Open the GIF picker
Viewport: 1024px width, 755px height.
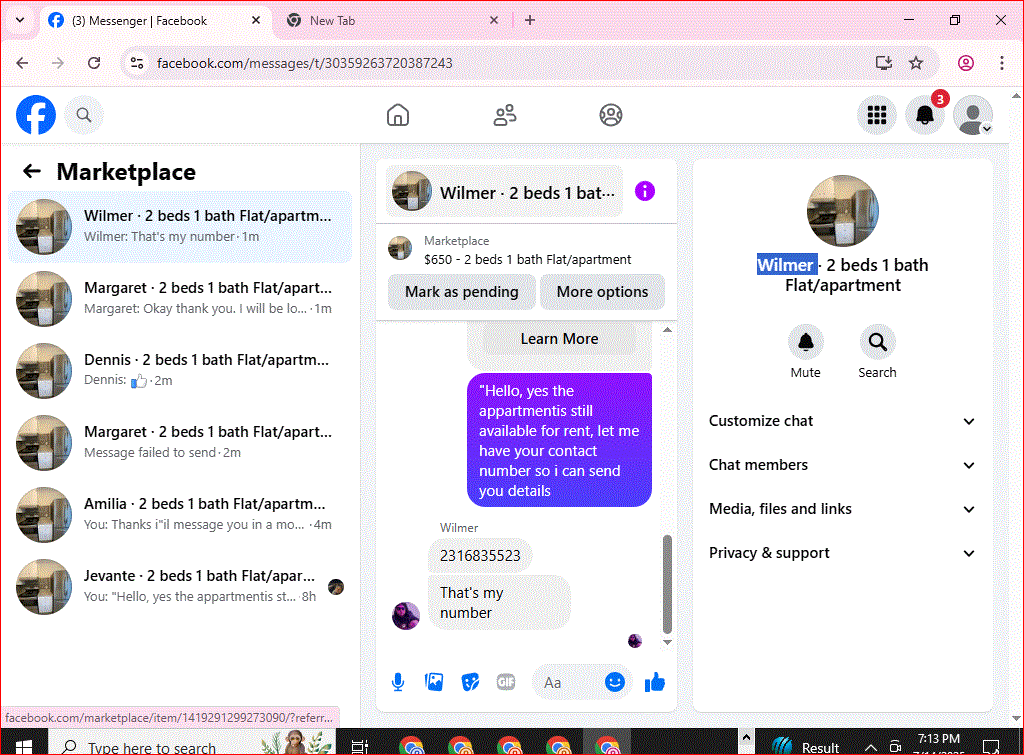[506, 683]
